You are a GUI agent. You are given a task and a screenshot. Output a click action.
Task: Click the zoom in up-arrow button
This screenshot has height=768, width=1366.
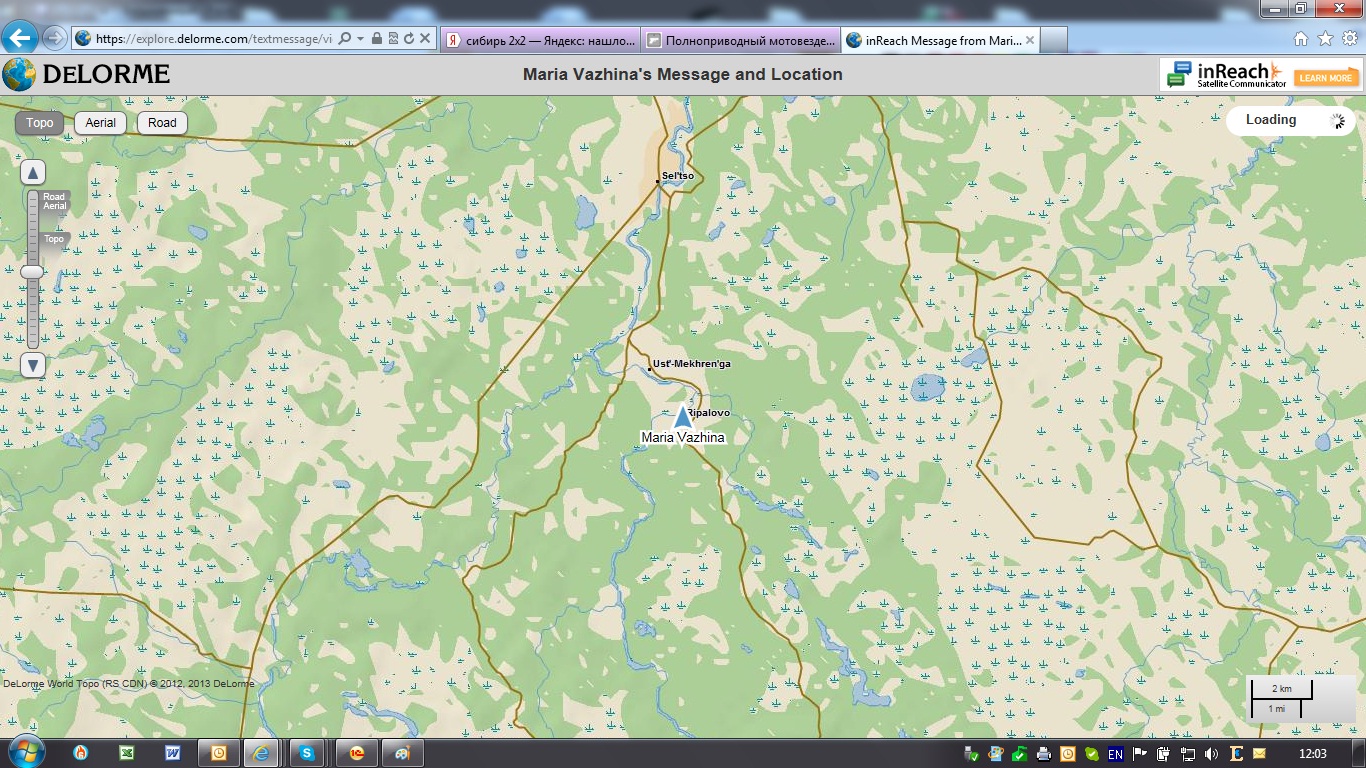click(33, 173)
